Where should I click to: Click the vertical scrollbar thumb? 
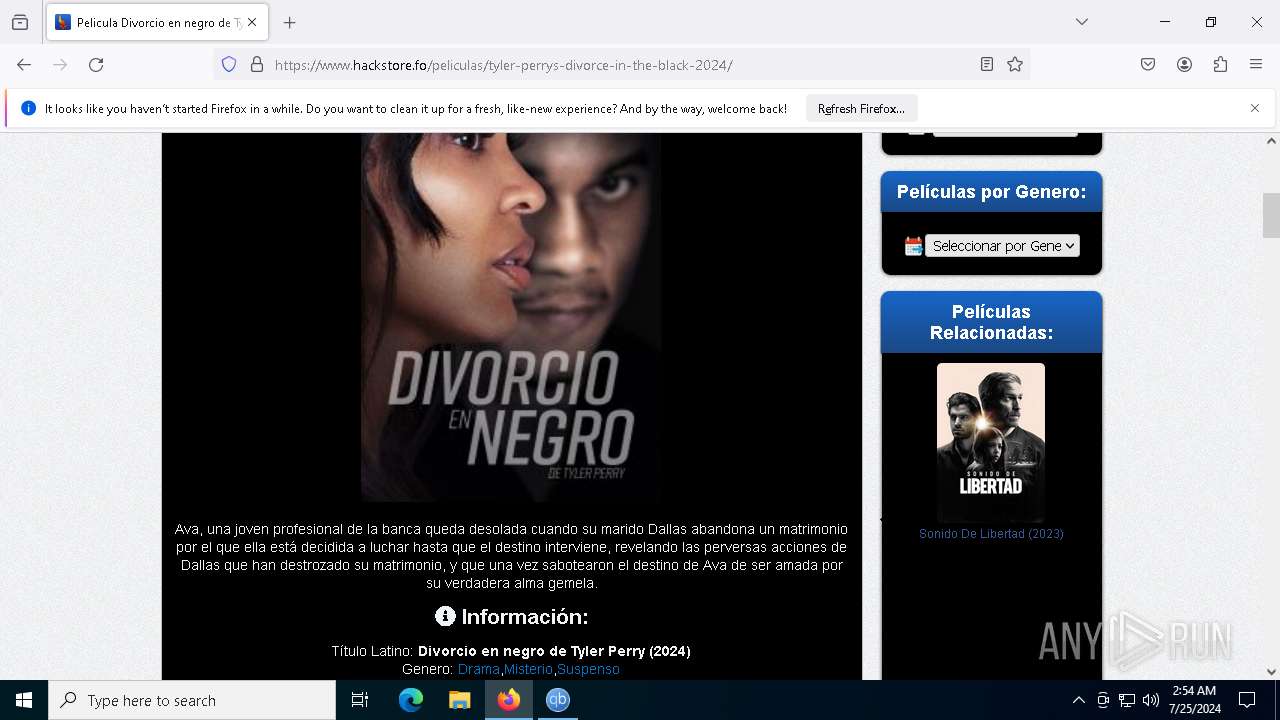pyautogui.click(x=1271, y=215)
